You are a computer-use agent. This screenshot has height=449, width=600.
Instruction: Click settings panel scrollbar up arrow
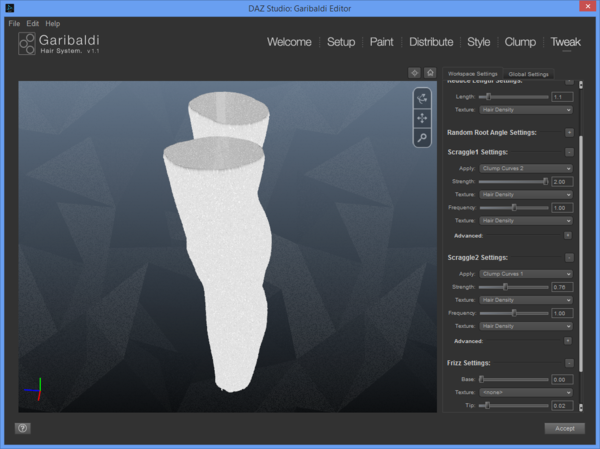(581, 85)
